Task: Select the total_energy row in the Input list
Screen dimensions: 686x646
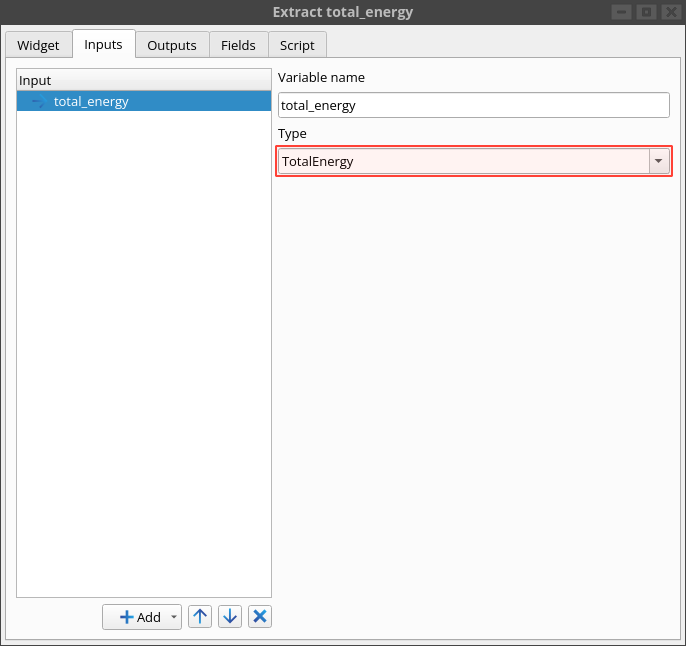Action: point(144,101)
